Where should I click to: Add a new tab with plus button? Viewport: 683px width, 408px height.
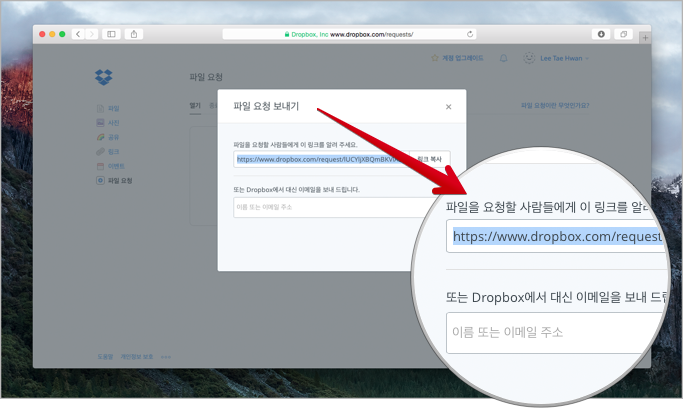pos(645,38)
